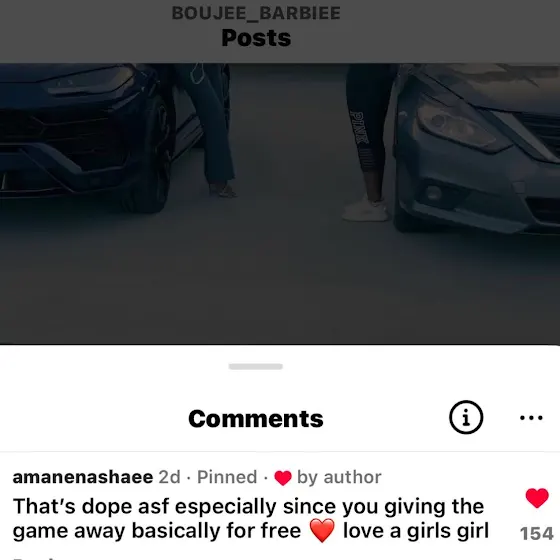Image resolution: width=560 pixels, height=560 pixels.
Task: Tap the small heart beside "by author"
Action: (283, 478)
